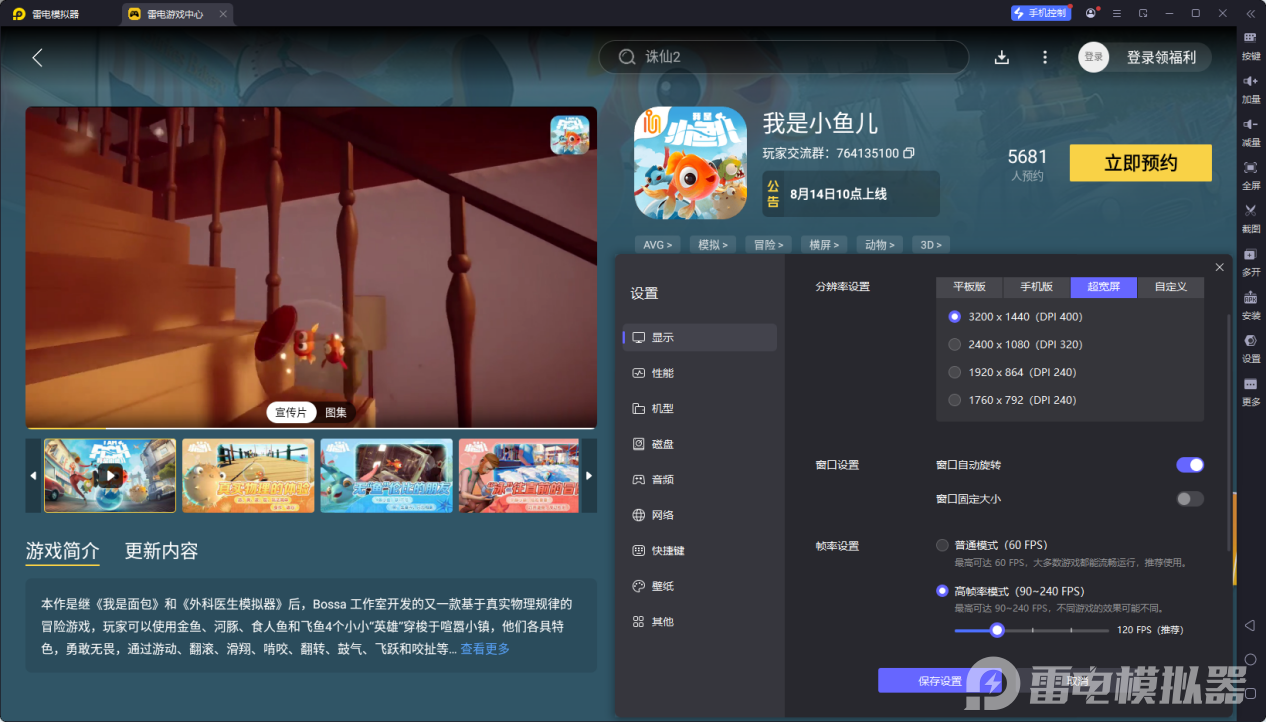
Task: Open the download manager icon
Action: pos(1001,57)
